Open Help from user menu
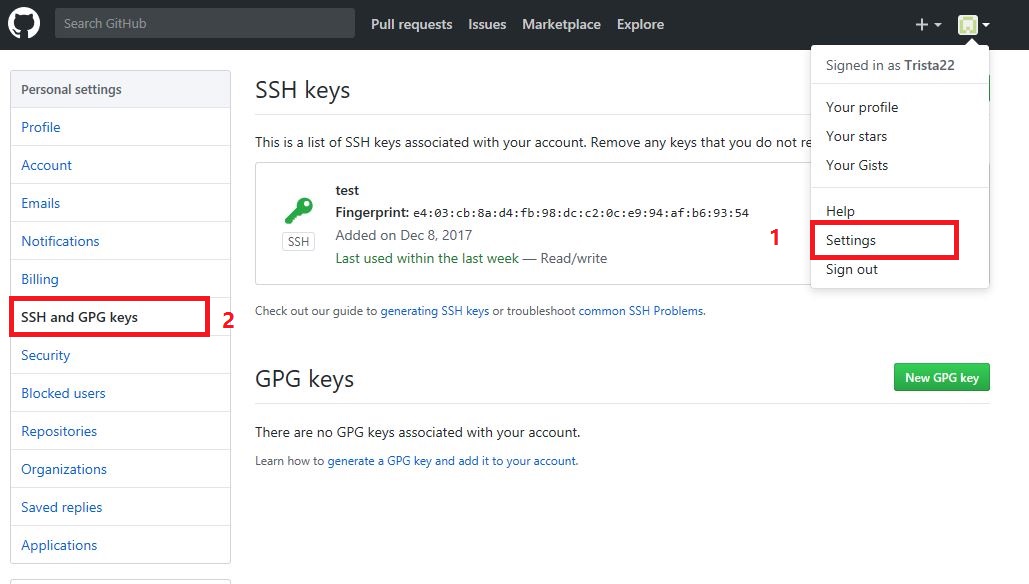 (900, 211)
